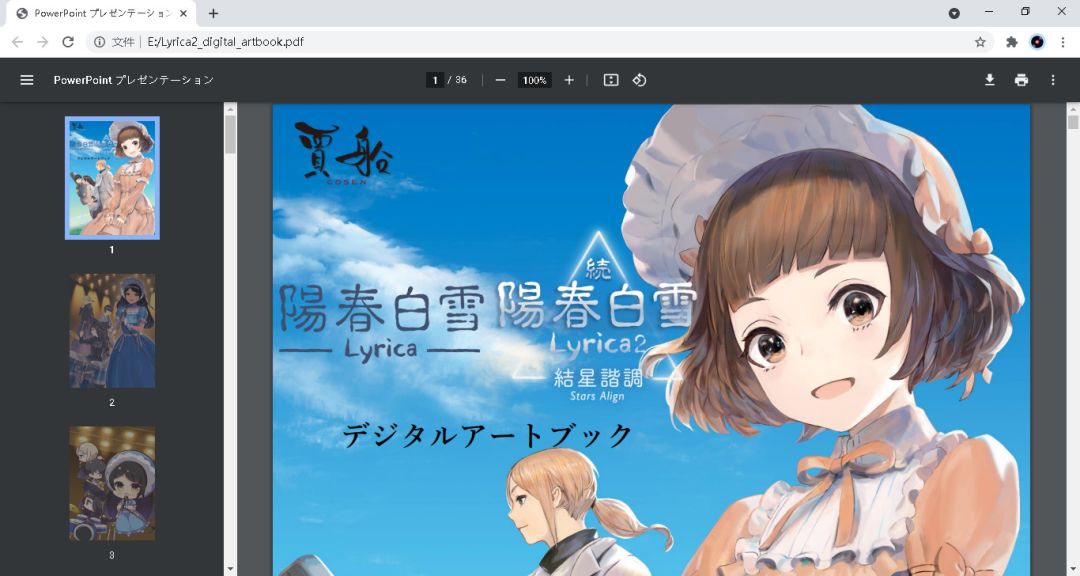Click the Lyrica title under 陽春白雪
The image size is (1080, 576).
381,349
